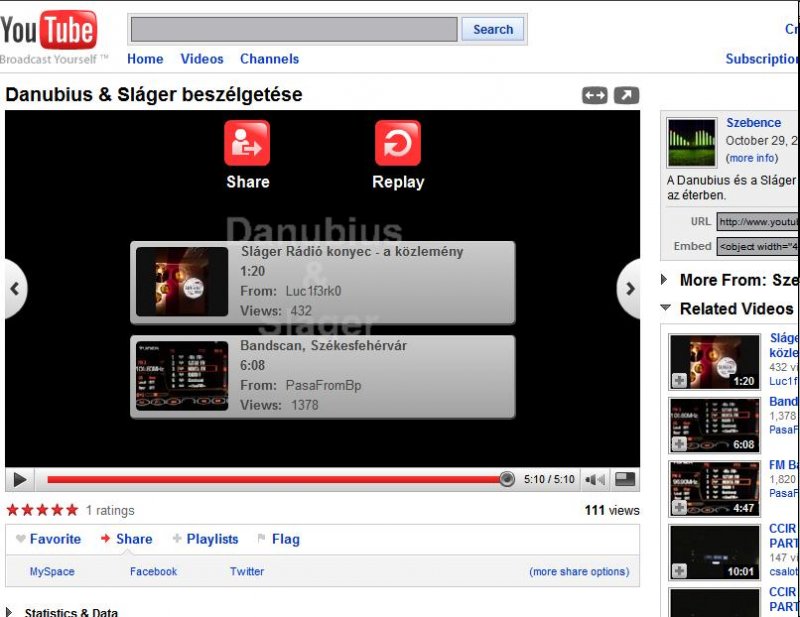Open the Videos tab
This screenshot has width=800, height=617.
click(x=202, y=59)
